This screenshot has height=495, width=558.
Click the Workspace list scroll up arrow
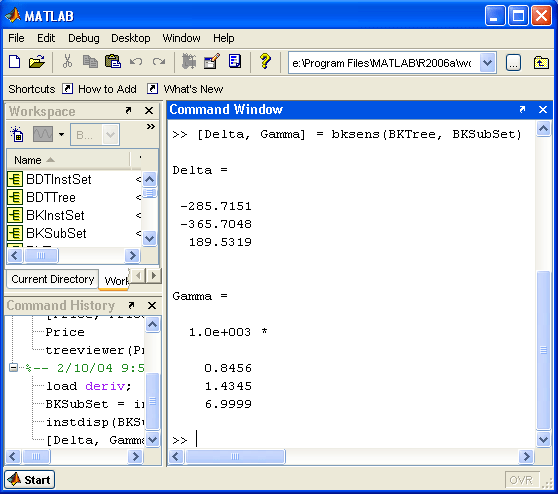150,179
